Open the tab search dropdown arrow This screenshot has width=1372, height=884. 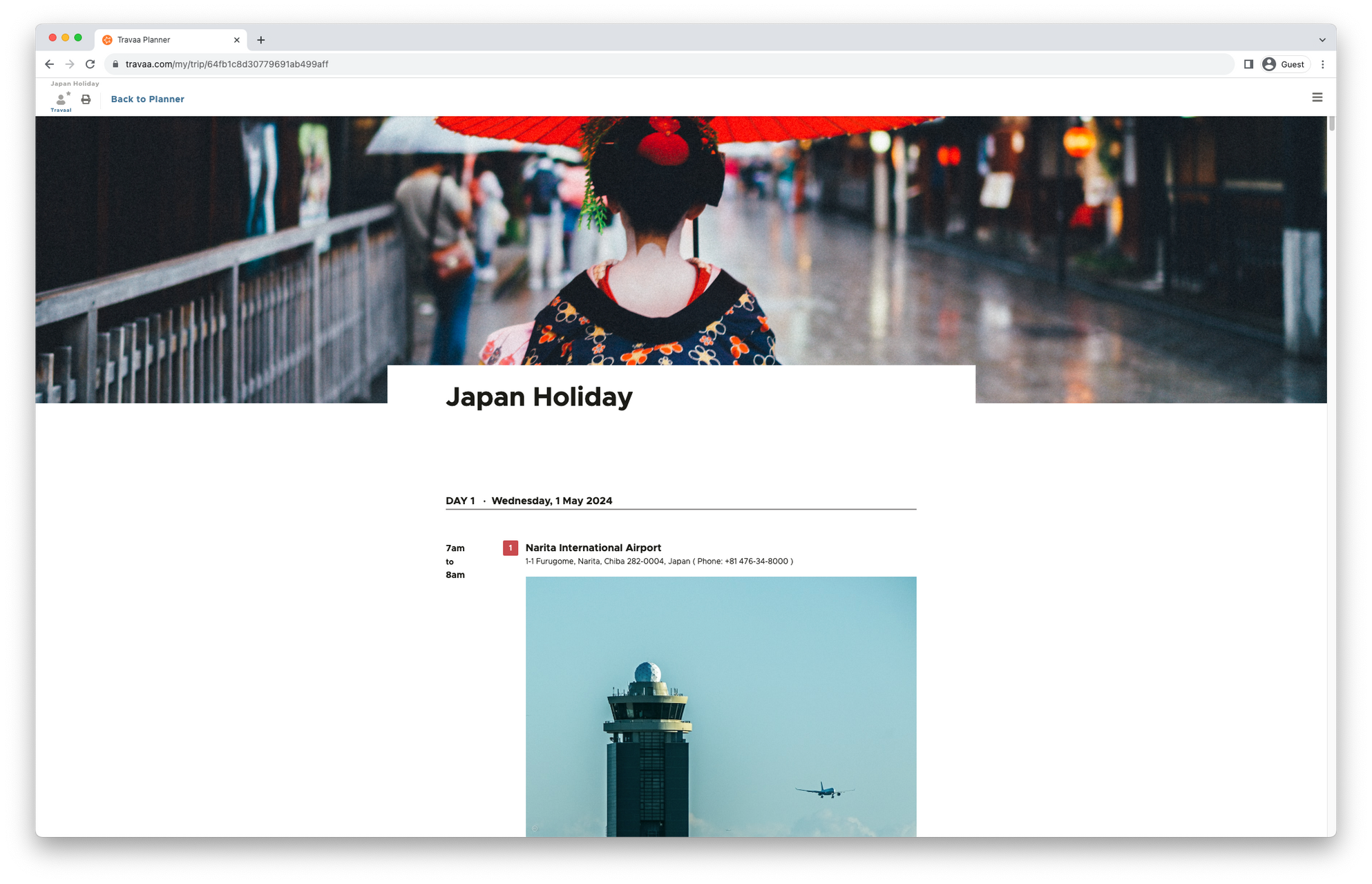(1322, 40)
